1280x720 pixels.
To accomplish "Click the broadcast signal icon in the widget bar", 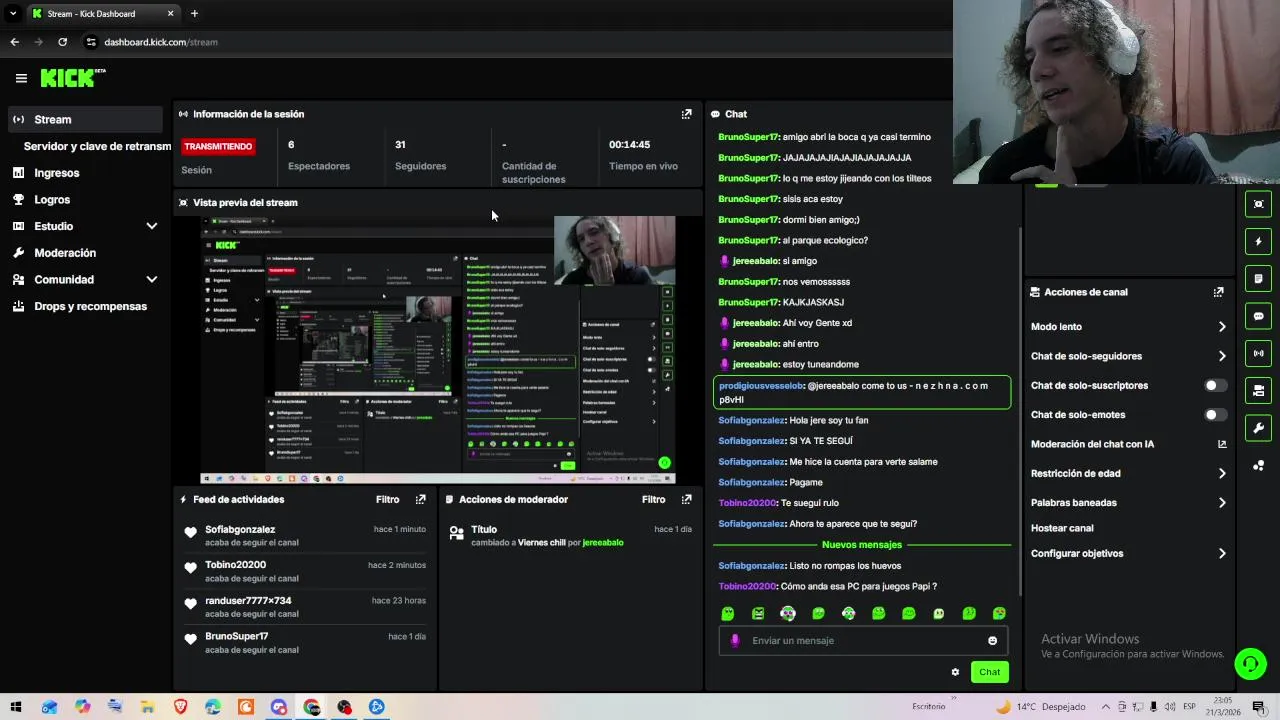I will (x=1258, y=353).
